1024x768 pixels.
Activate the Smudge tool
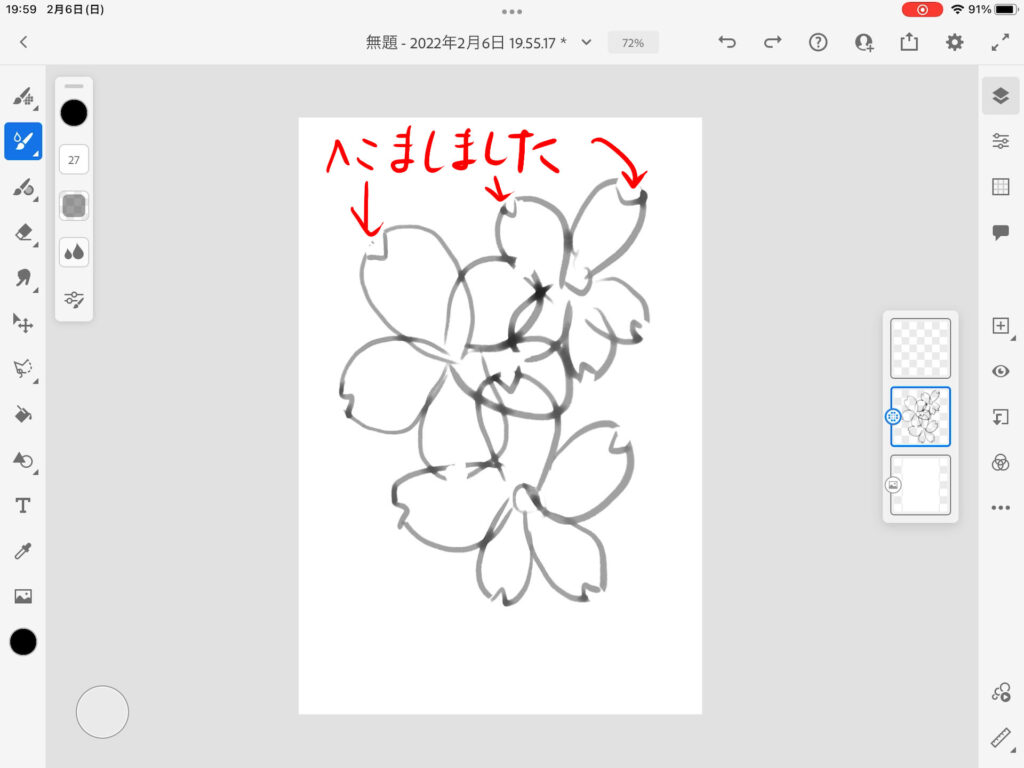coord(22,277)
